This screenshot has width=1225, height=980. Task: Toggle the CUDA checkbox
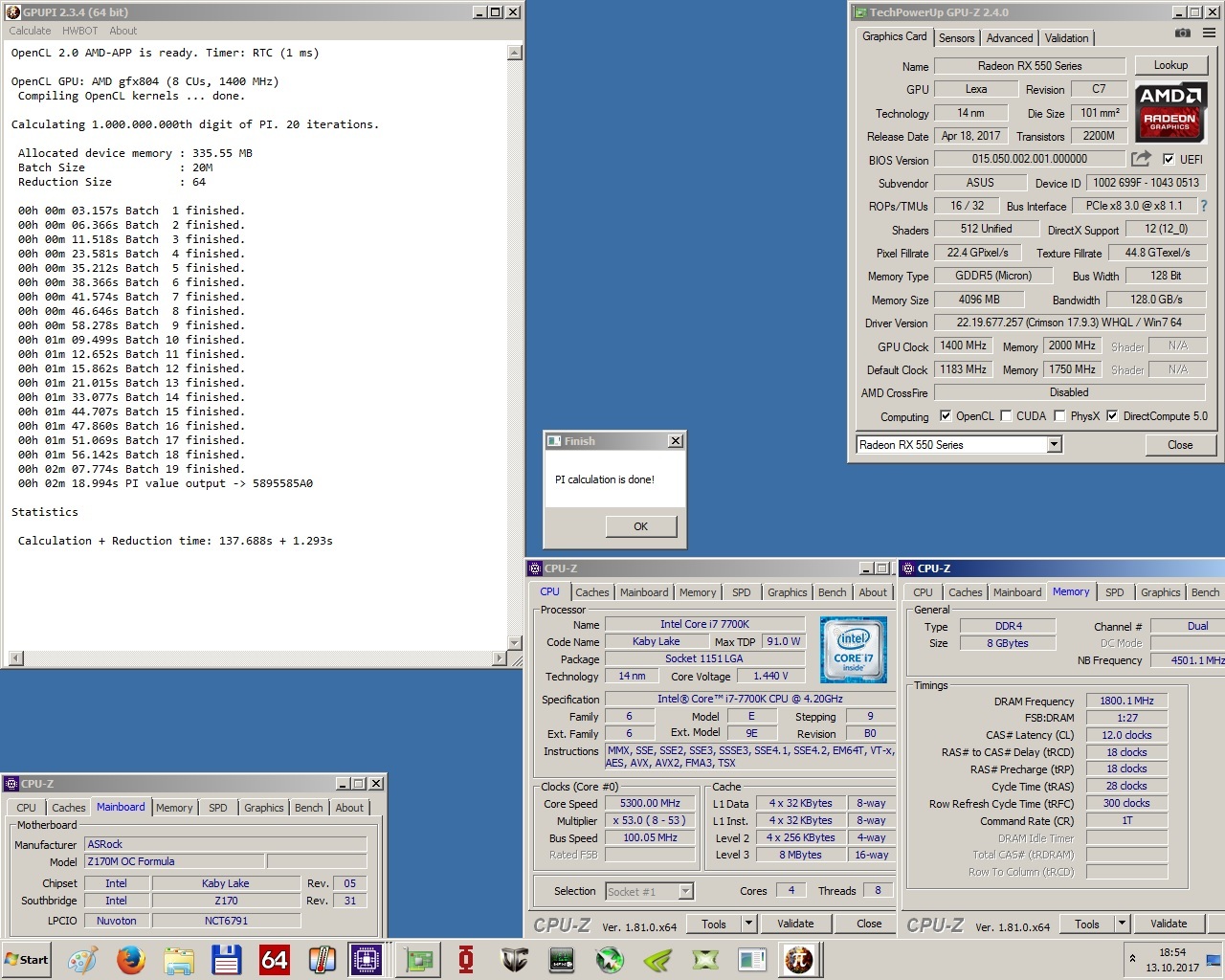coord(1006,415)
